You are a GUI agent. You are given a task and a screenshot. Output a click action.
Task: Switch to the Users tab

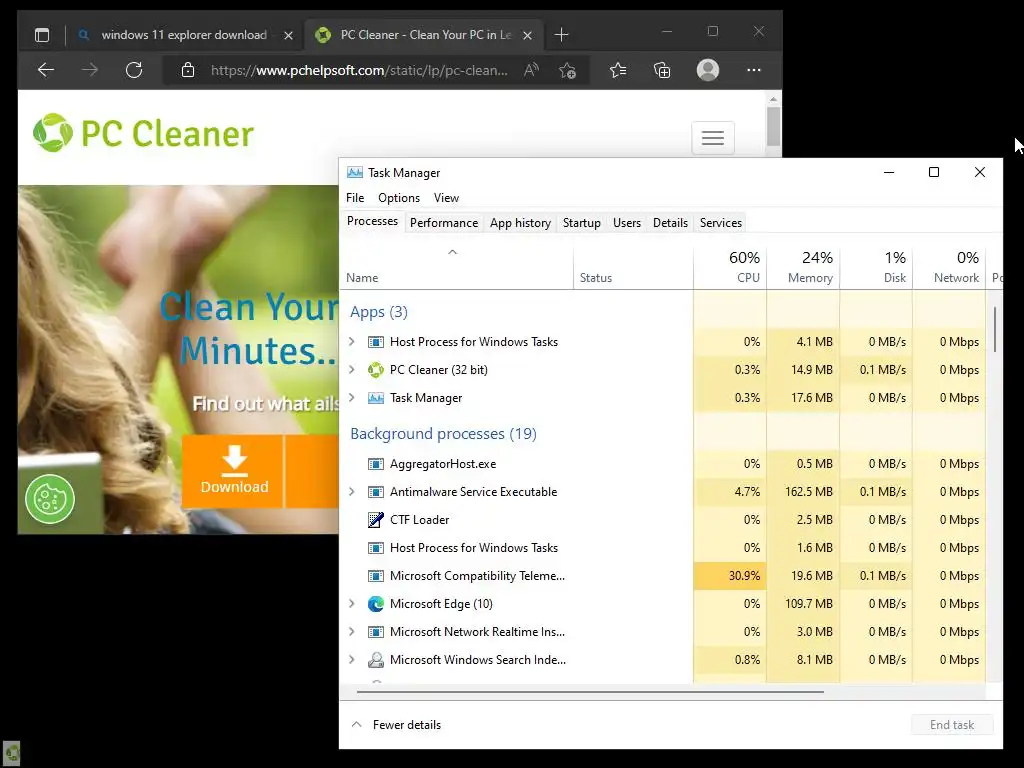click(x=627, y=223)
